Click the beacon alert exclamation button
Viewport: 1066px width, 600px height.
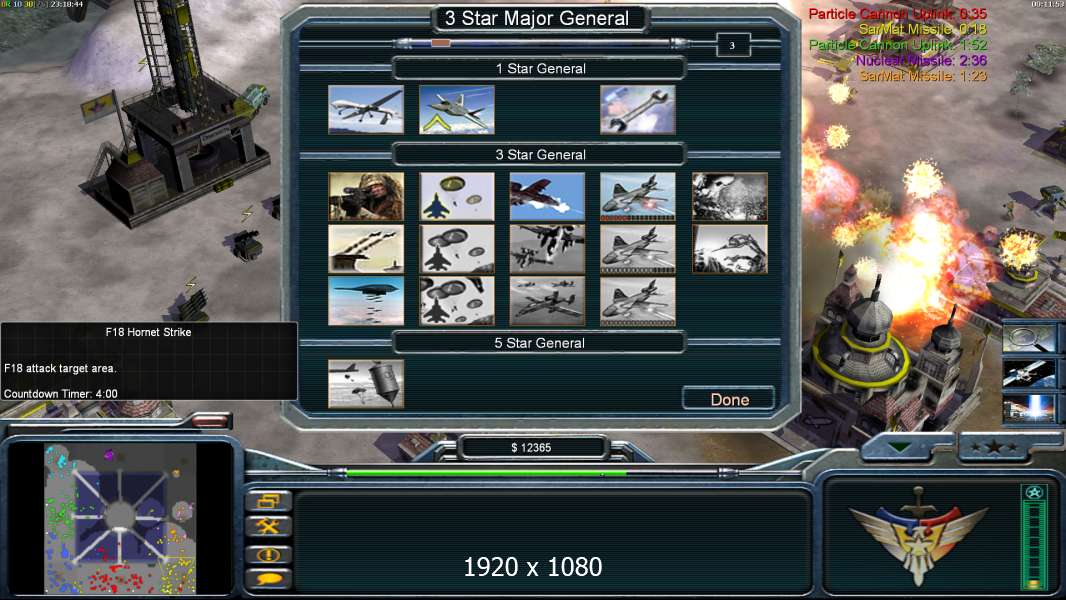click(269, 554)
